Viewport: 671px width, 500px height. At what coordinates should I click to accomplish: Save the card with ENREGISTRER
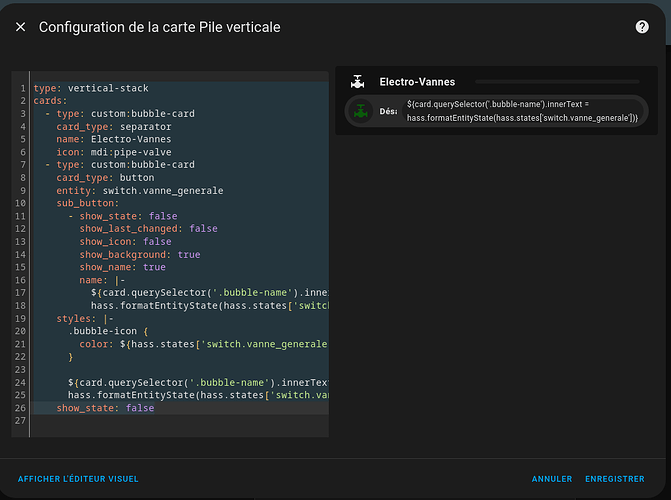point(615,479)
